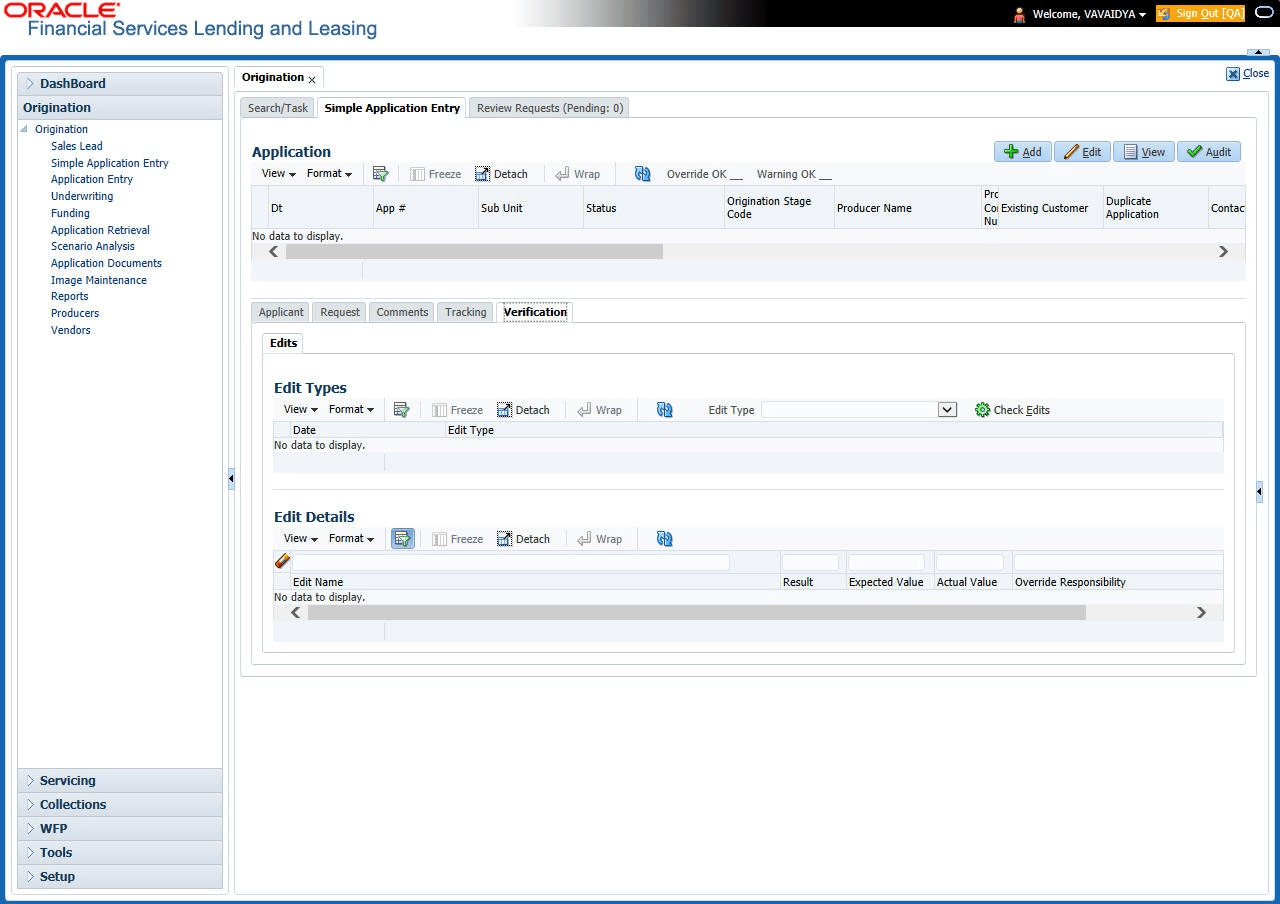This screenshot has width=1280, height=904.
Task: Collapse the Origination tree node
Action: 24,129
